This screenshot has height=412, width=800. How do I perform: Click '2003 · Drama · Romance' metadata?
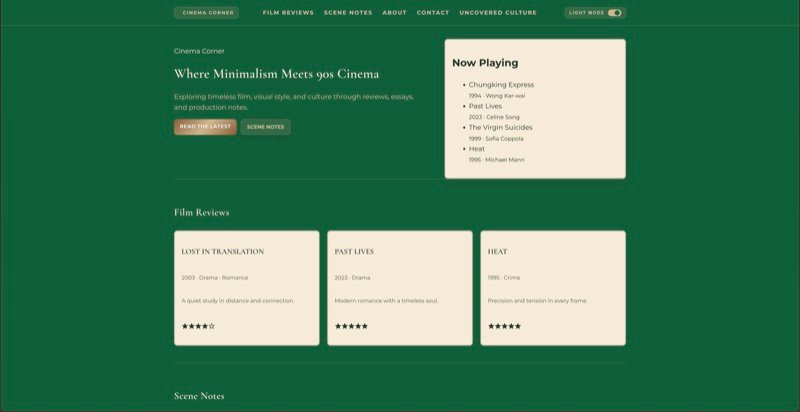point(215,278)
